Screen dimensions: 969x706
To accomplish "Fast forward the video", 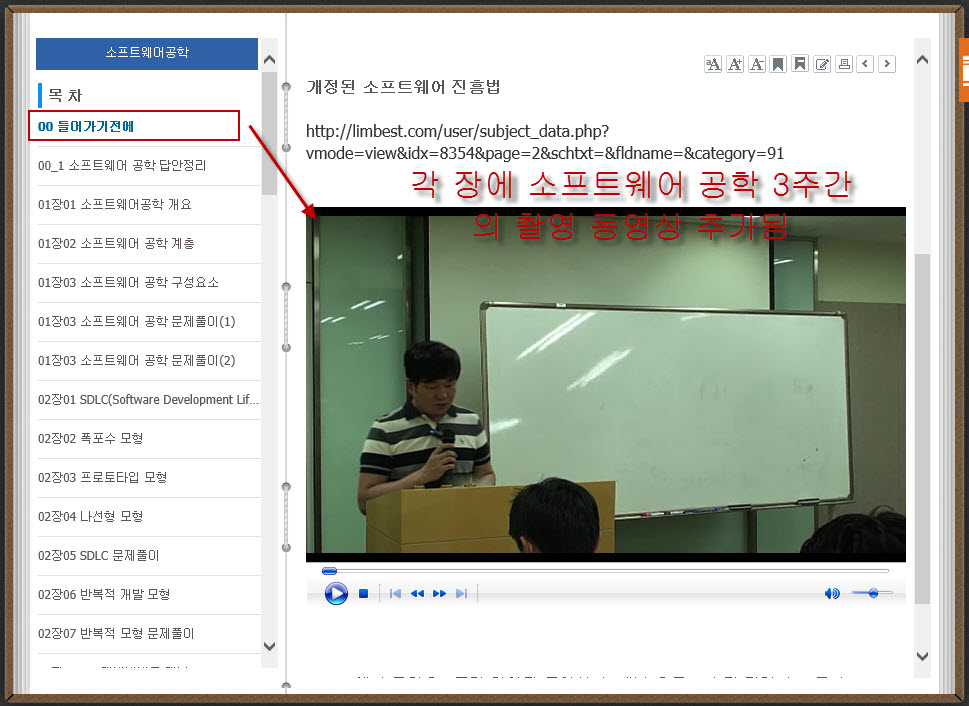I will pyautogui.click(x=439, y=593).
